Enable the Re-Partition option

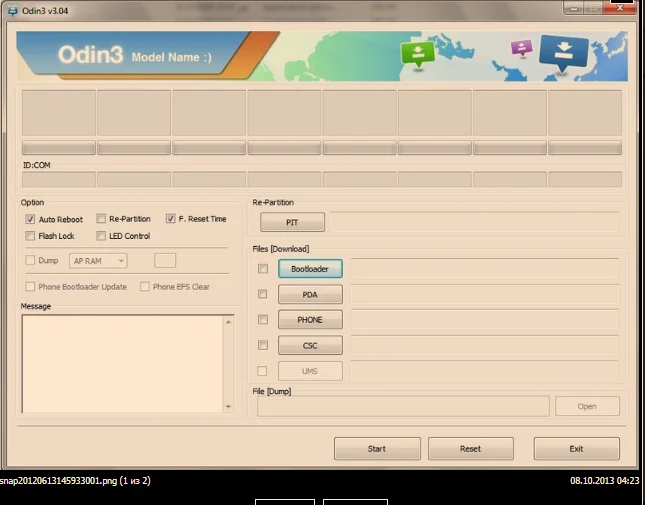pyautogui.click(x=101, y=219)
